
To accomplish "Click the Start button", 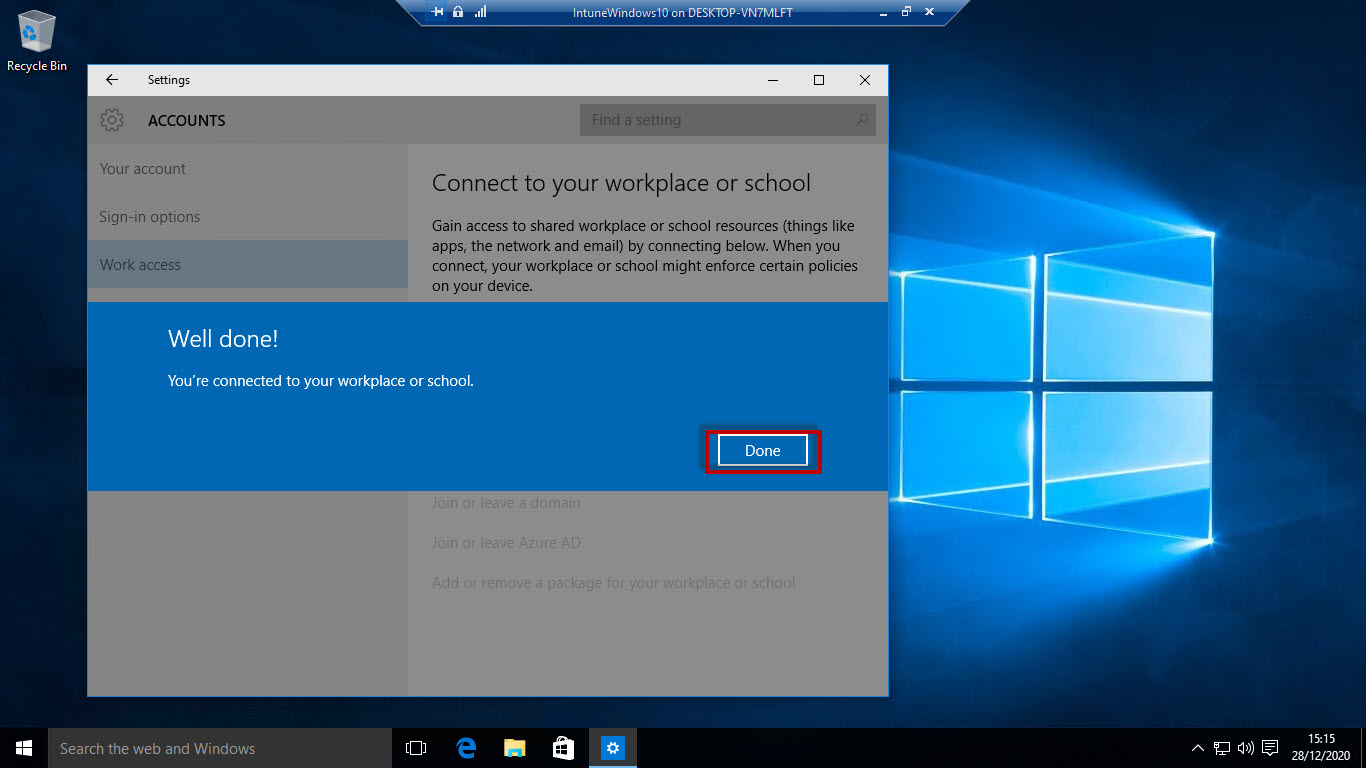I will point(22,747).
